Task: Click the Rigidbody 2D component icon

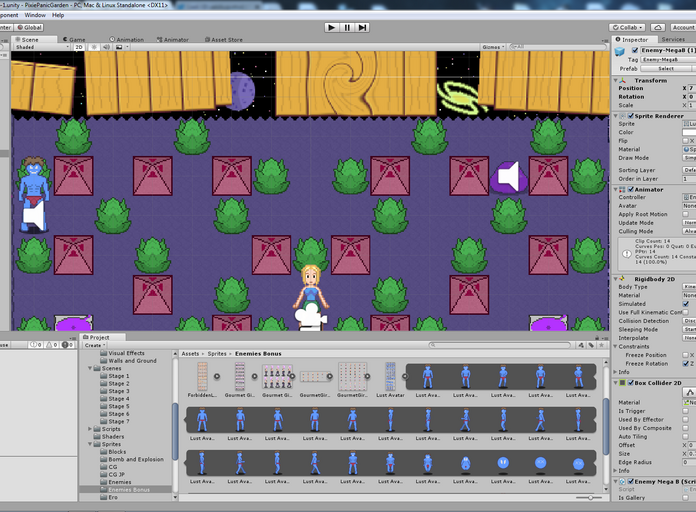Action: [x=623, y=279]
